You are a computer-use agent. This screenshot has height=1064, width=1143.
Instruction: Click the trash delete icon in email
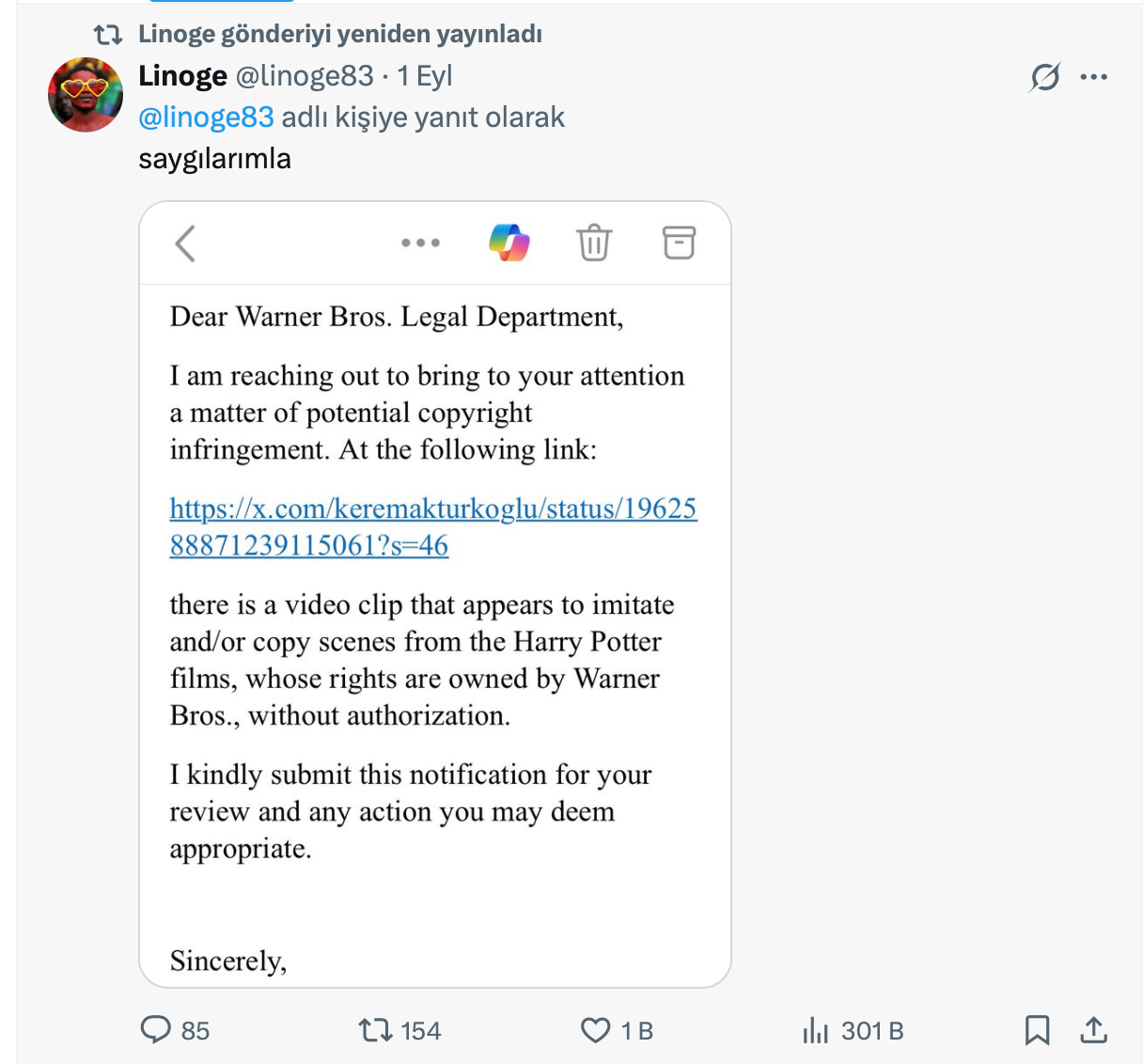[x=594, y=243]
